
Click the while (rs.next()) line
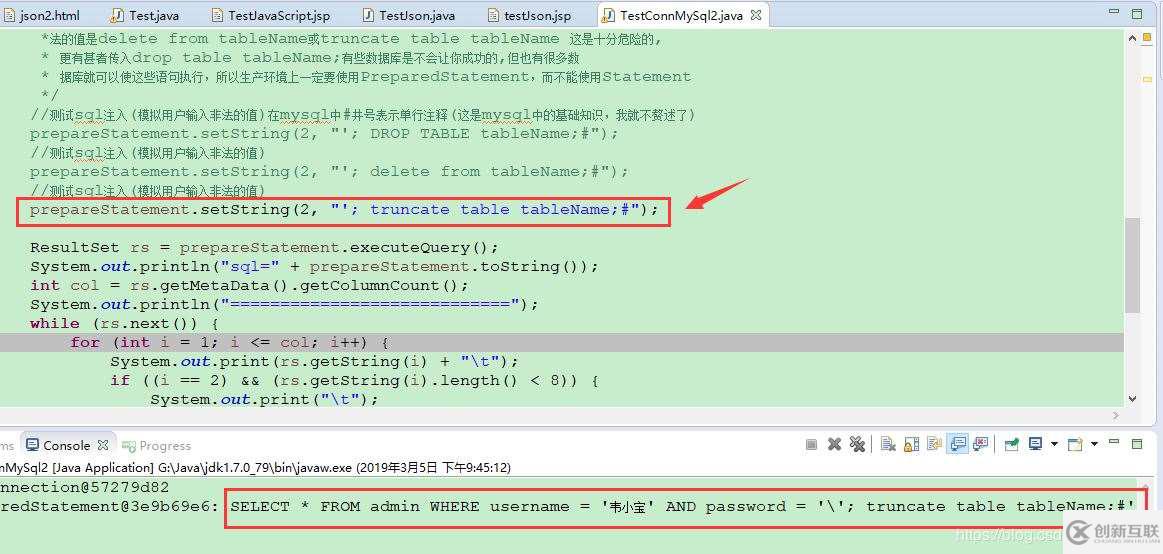124,323
